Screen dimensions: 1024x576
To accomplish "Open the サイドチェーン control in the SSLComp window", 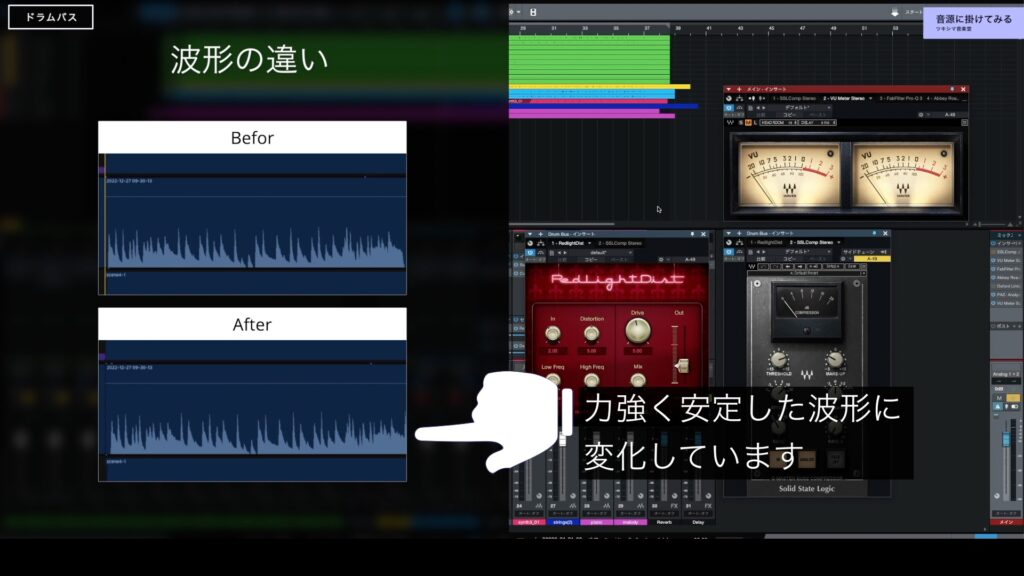I will pyautogui.click(x=865, y=251).
